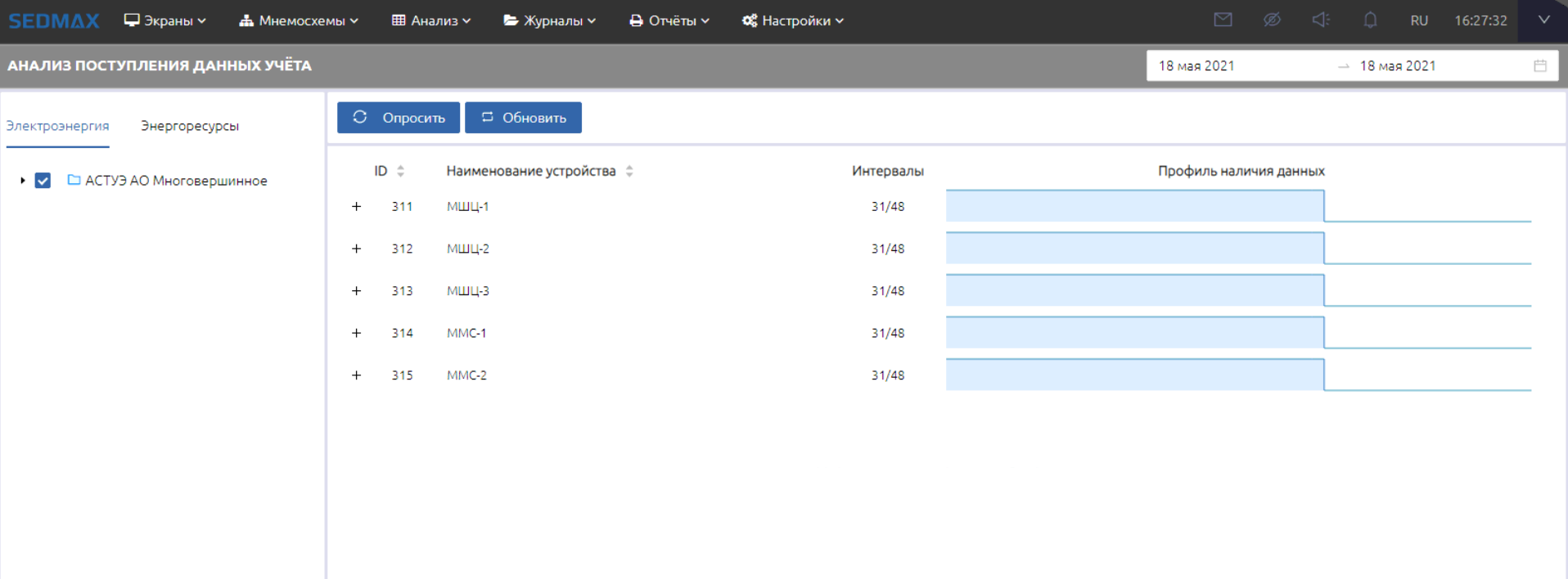Screen dimensions: 1568x579
Task: Click the SEDMAX logo
Action: tap(54, 21)
